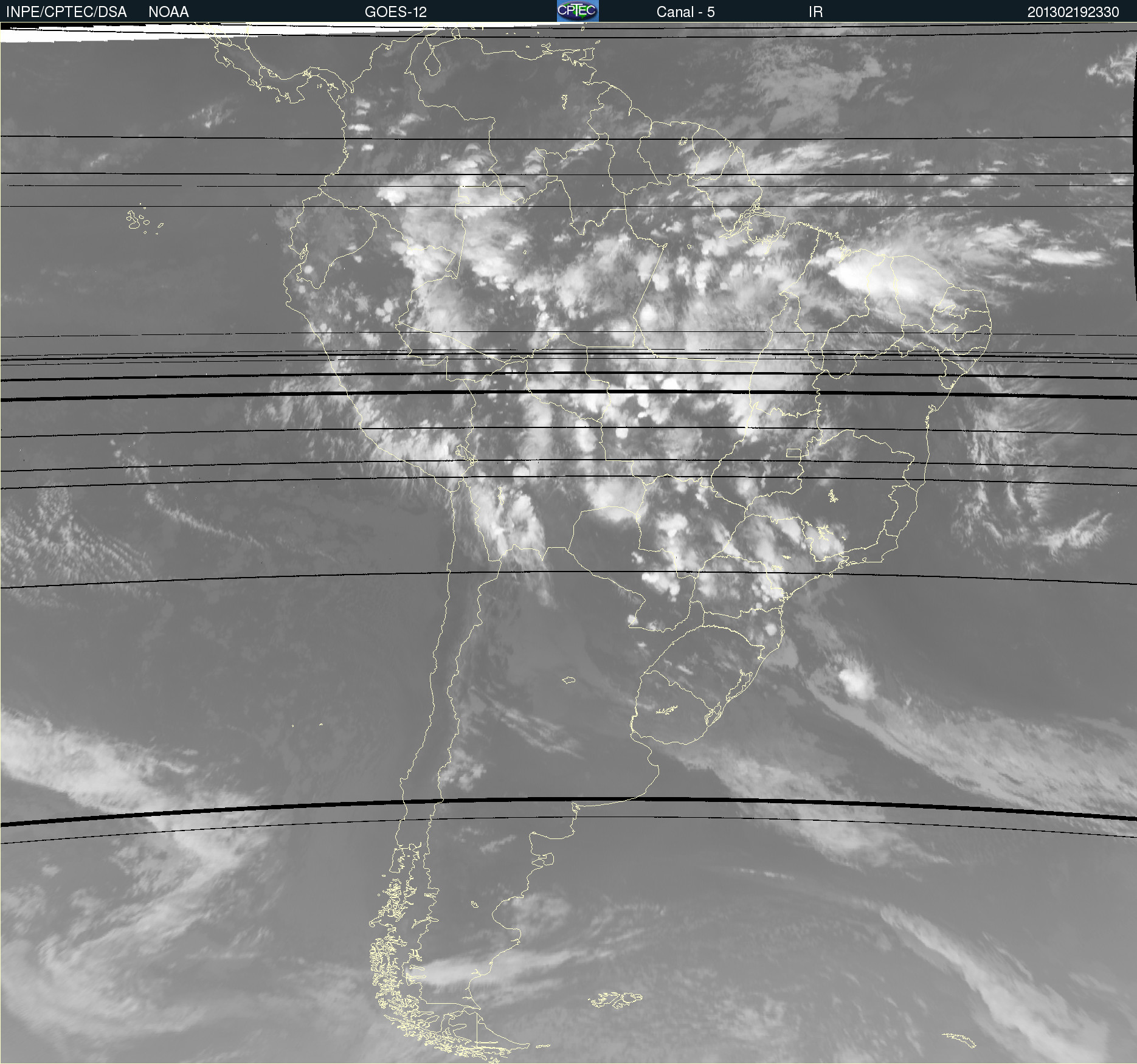Click the 201302192330 timestamp
Screen dimensions: 1137x1064
(1073, 12)
